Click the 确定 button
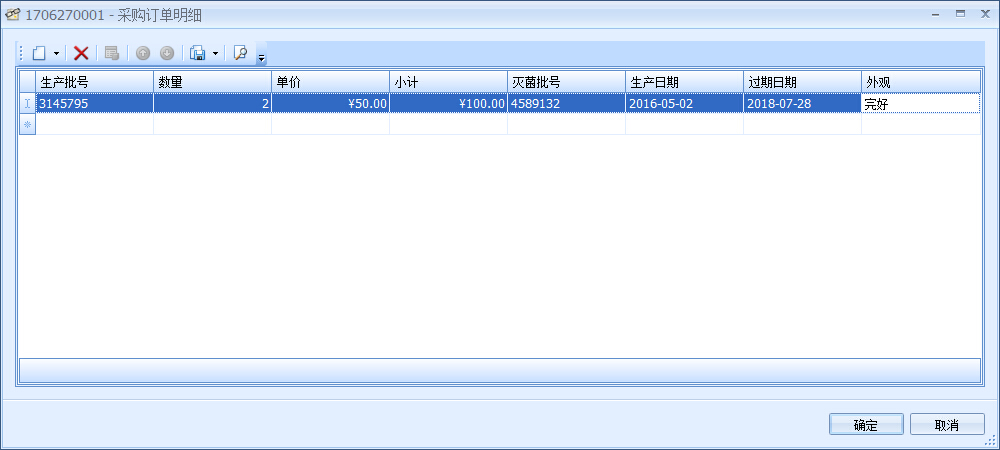Viewport: 1000px width, 450px height. click(x=866, y=425)
